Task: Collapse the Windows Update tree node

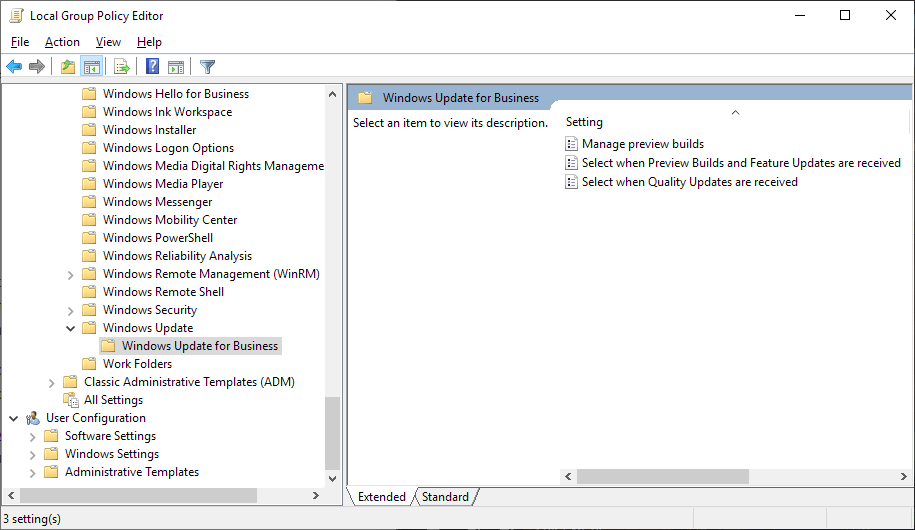Action: tap(71, 328)
